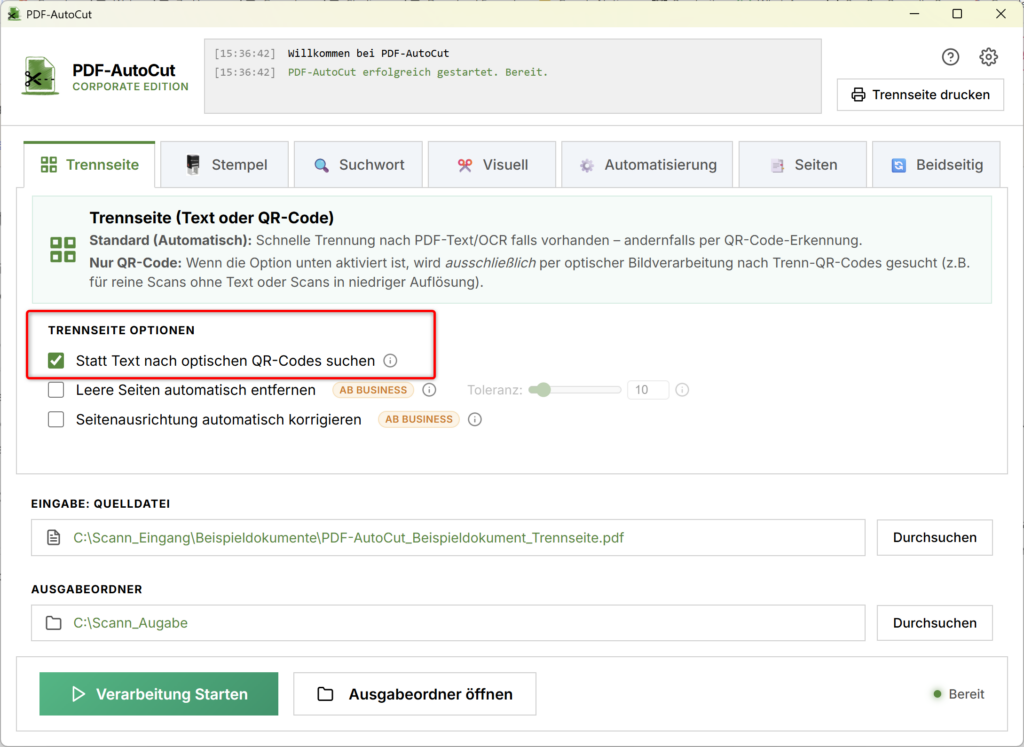The width and height of the screenshot is (1024, 747).
Task: Click log line 'Willkommen bei PDF-AutoCut'
Action: (368, 54)
